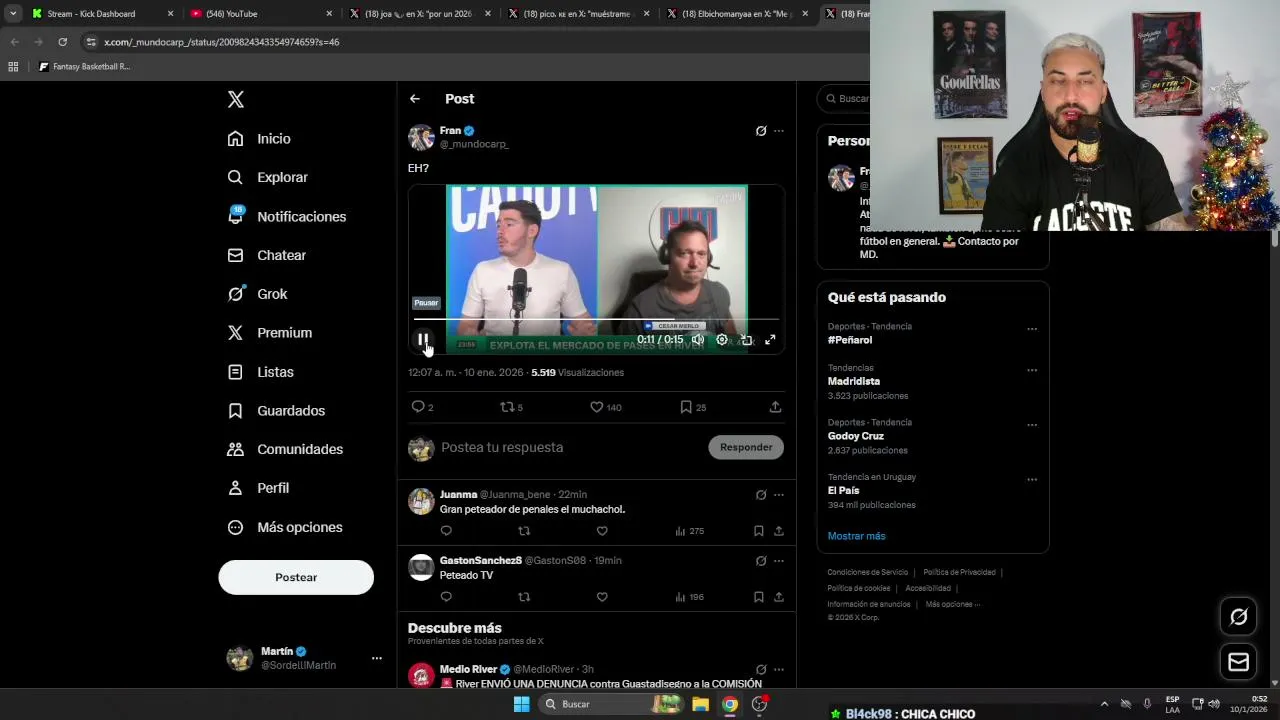
Task: Reload the page in the browser
Action: coord(62,42)
